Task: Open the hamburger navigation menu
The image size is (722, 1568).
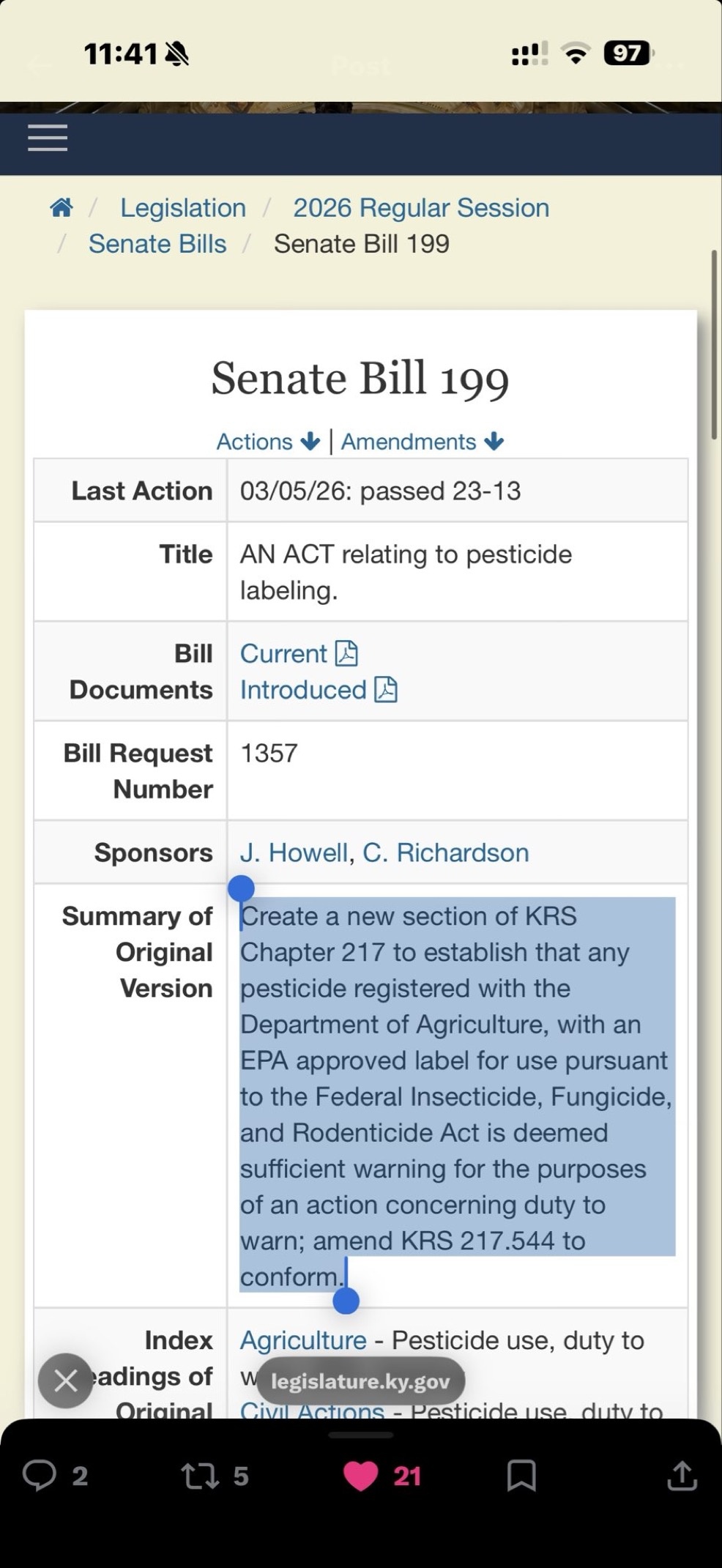Action: pos(48,138)
